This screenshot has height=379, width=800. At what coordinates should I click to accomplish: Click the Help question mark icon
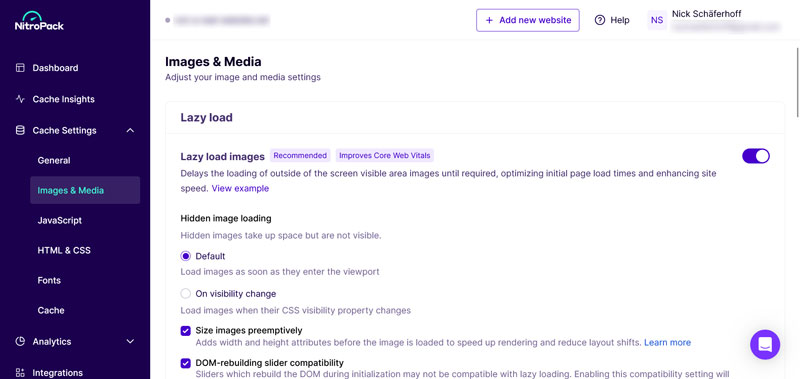click(600, 20)
